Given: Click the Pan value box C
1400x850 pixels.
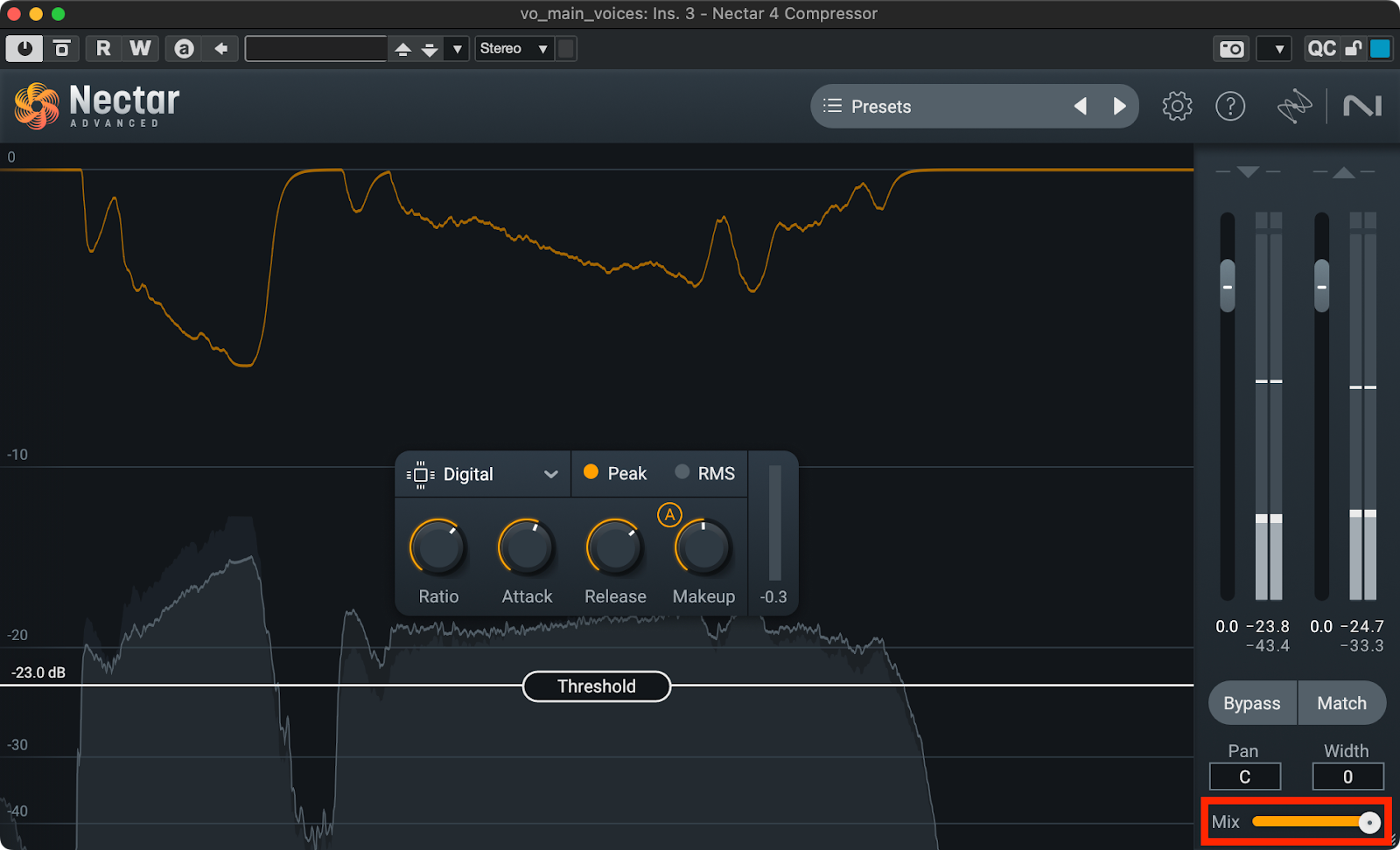Looking at the screenshot, I should (1244, 777).
